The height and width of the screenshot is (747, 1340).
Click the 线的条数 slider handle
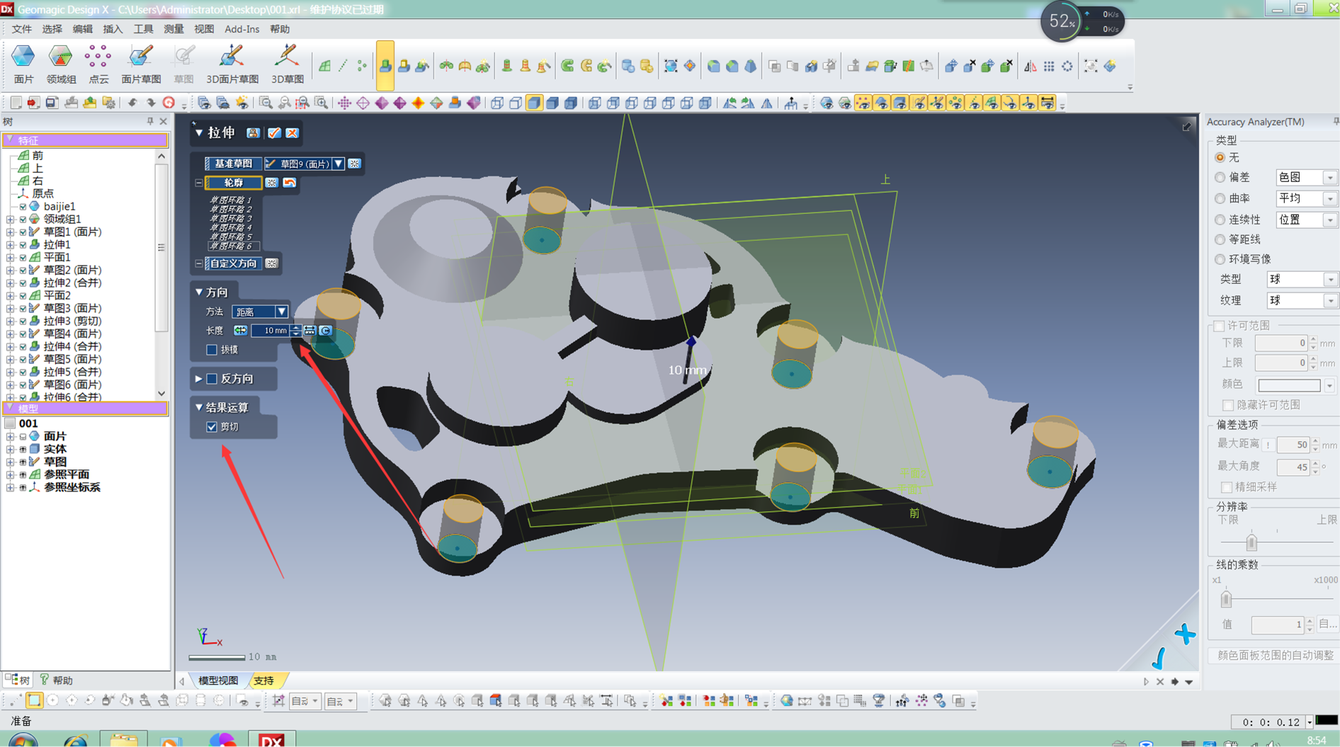coord(1226,598)
